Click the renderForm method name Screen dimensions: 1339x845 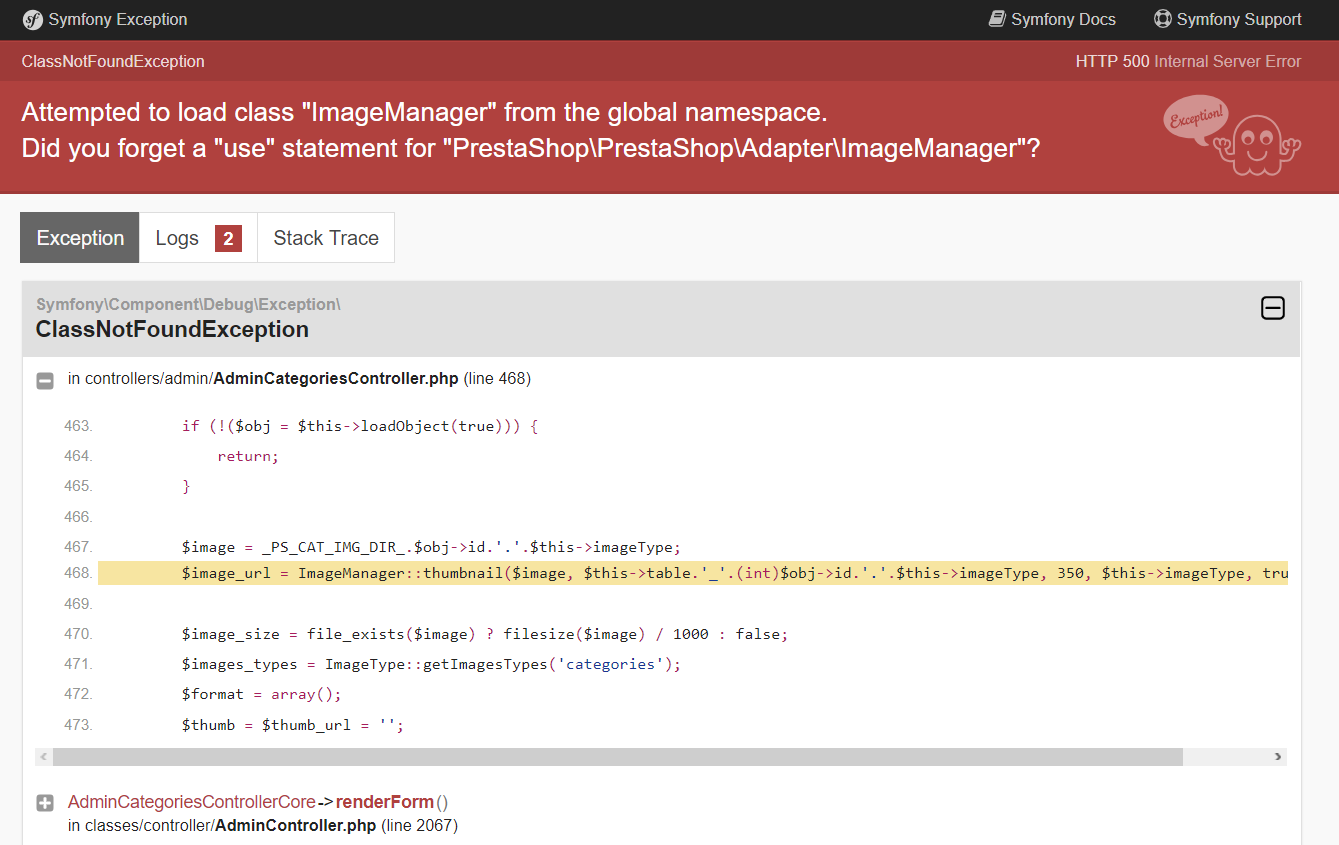point(385,802)
